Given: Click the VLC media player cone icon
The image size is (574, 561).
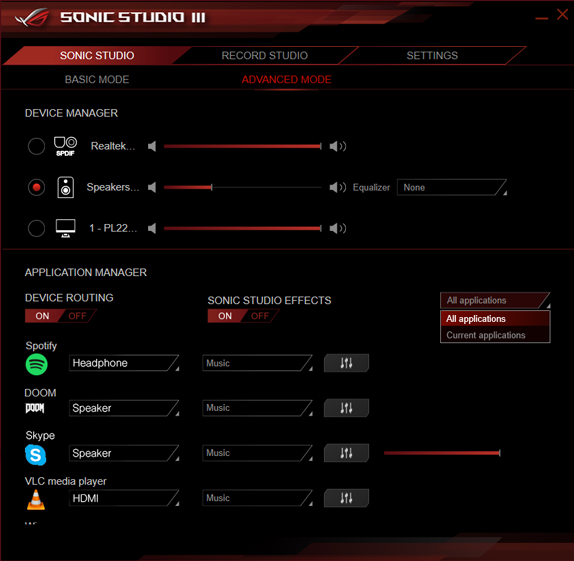Looking at the screenshot, I should pyautogui.click(x=36, y=499).
